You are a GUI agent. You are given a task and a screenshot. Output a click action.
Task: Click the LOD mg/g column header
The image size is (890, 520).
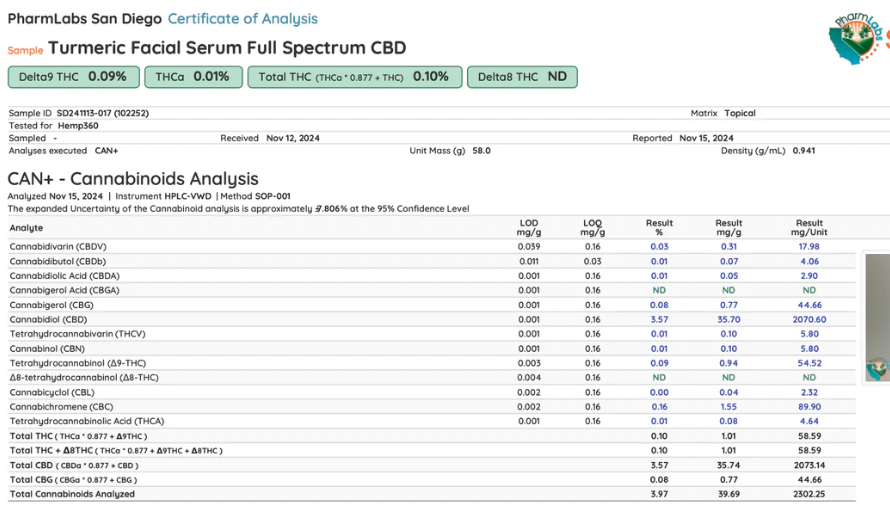click(x=529, y=228)
